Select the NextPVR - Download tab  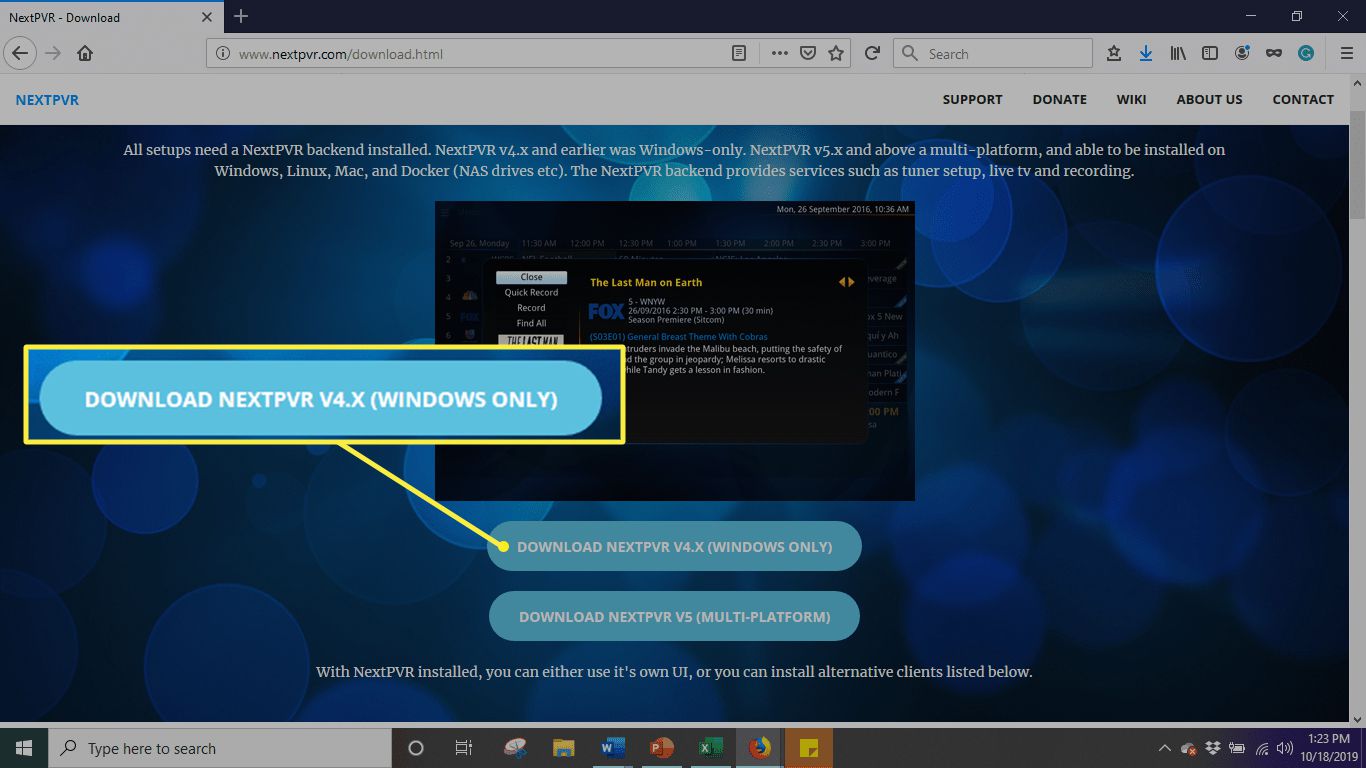(x=112, y=17)
